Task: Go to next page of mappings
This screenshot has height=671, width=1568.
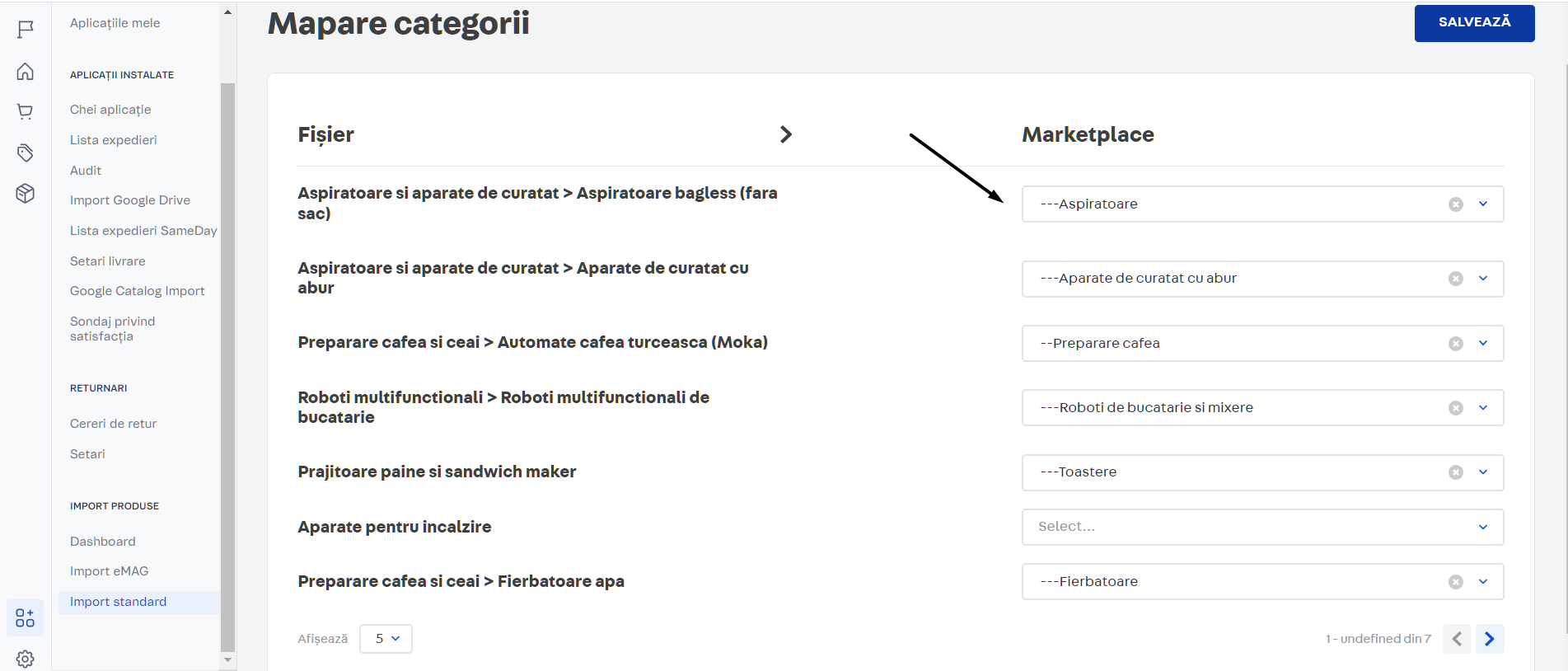Action: 1489,639
